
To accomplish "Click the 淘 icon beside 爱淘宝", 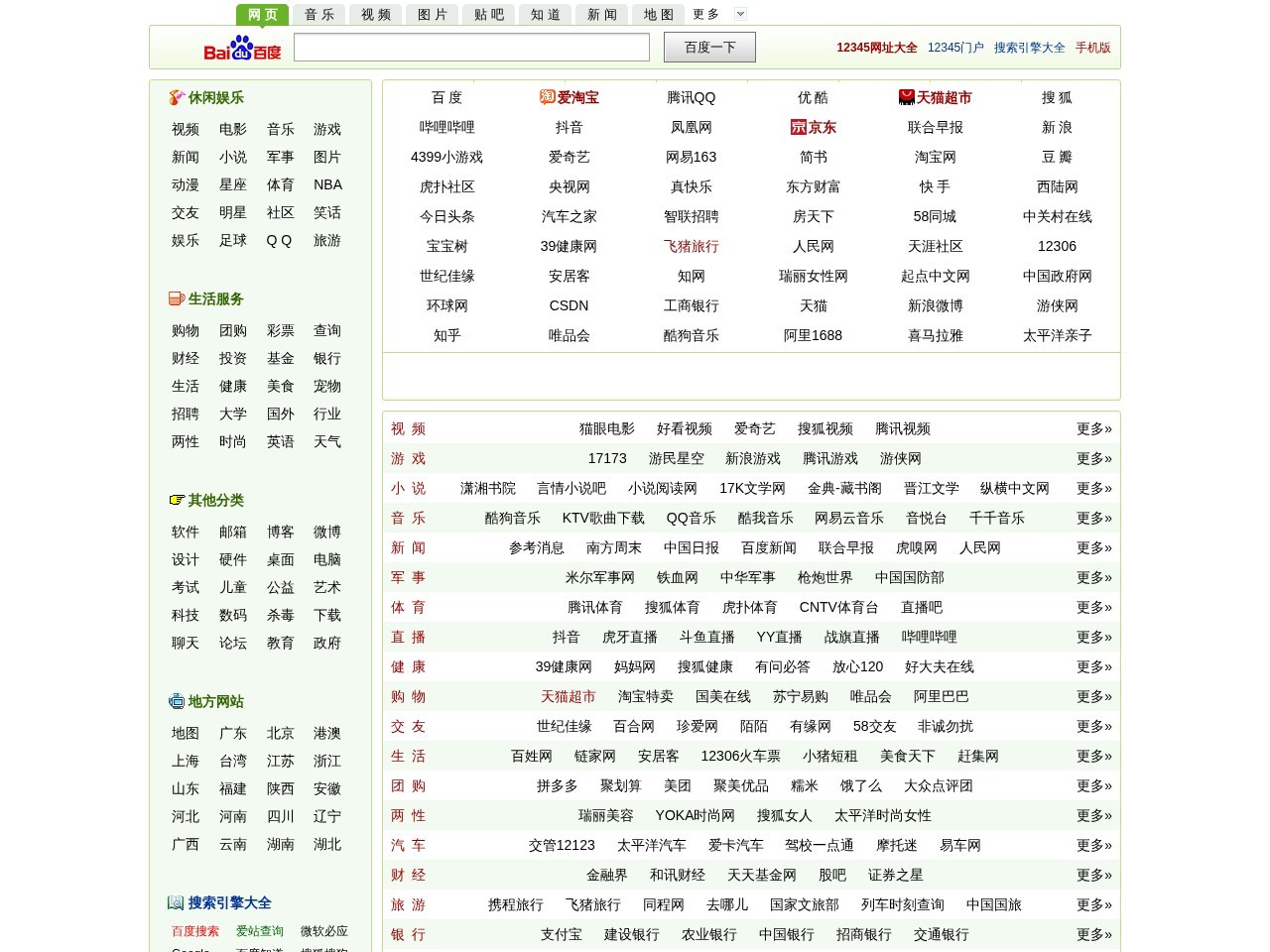I will click(x=544, y=97).
